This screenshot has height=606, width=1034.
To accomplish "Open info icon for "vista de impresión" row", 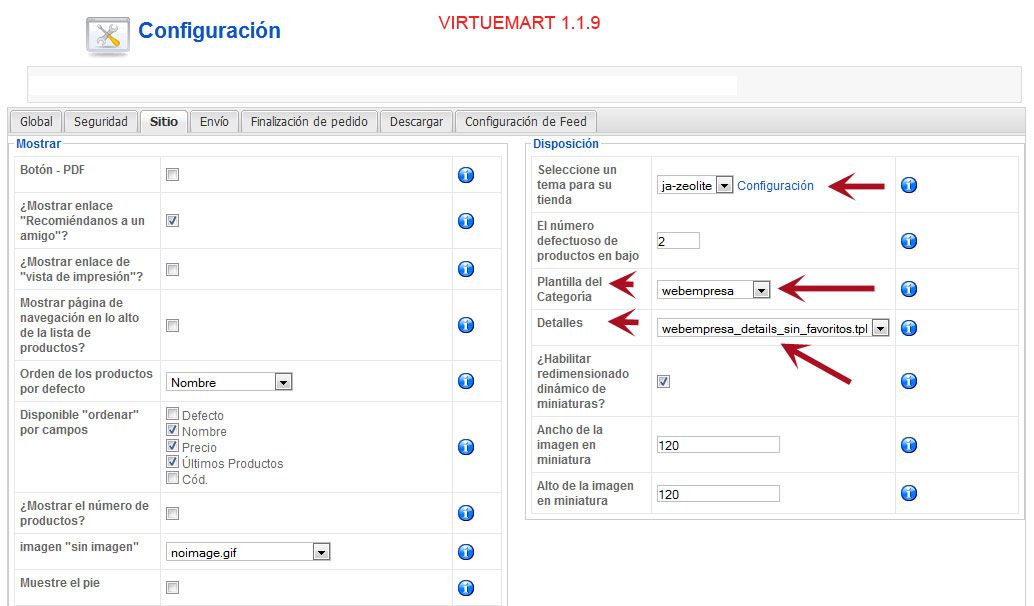I will click(466, 269).
